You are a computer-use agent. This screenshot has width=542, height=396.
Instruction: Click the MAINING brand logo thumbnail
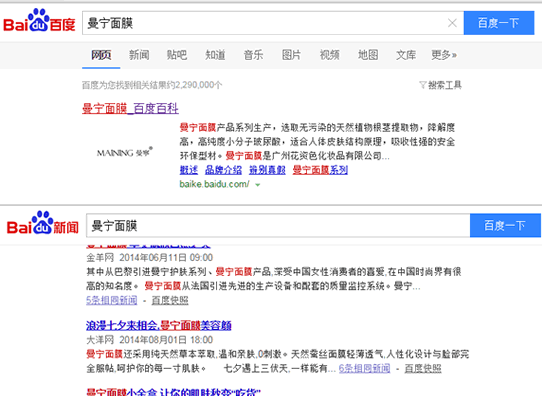125,152
